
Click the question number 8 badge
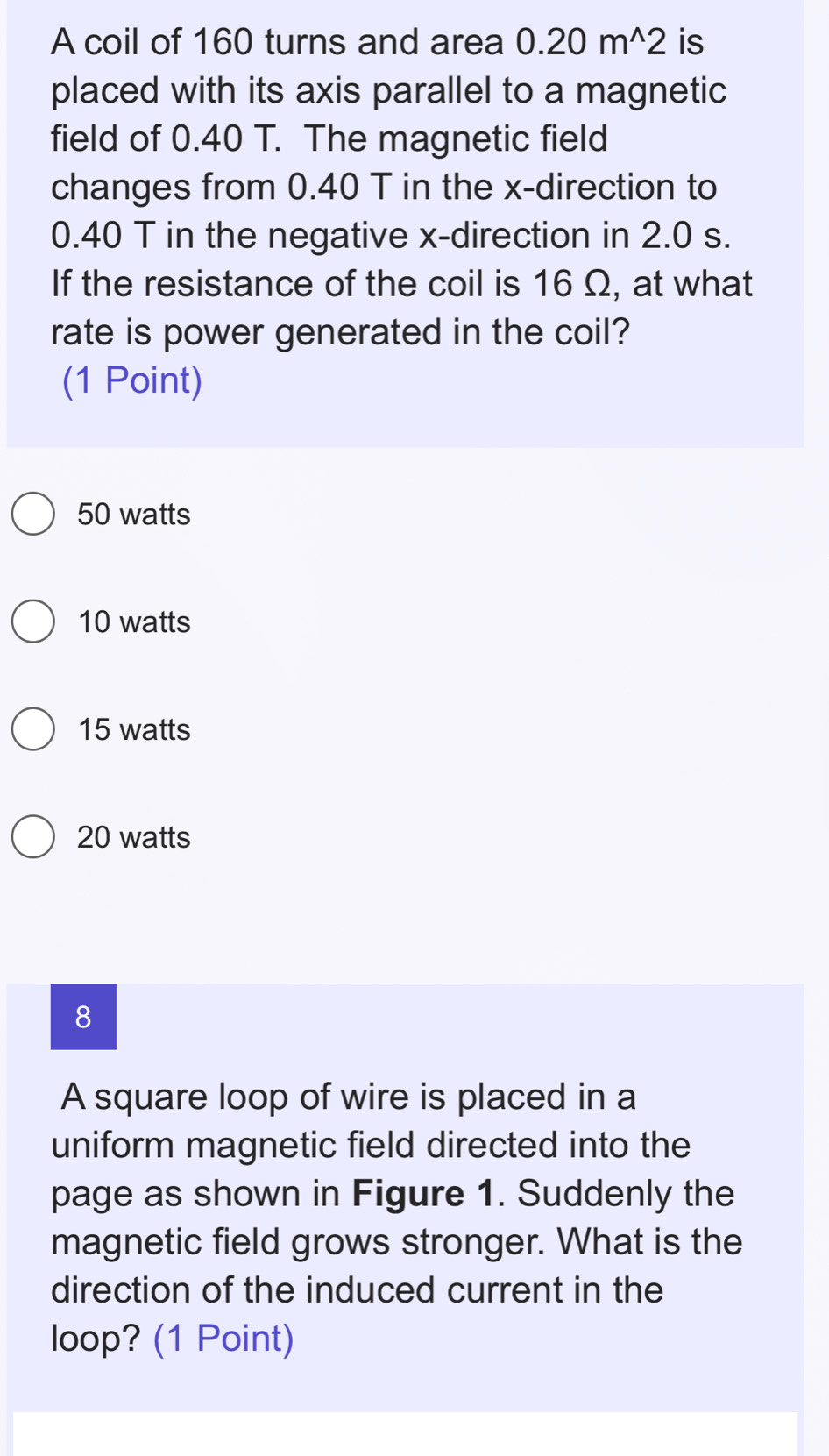coord(83,1017)
